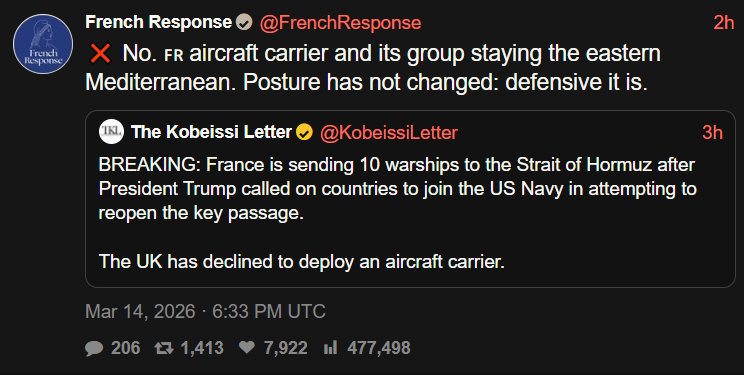The width and height of the screenshot is (744, 375).
Task: Click the 2h timestamp on main tweet
Action: point(724,22)
